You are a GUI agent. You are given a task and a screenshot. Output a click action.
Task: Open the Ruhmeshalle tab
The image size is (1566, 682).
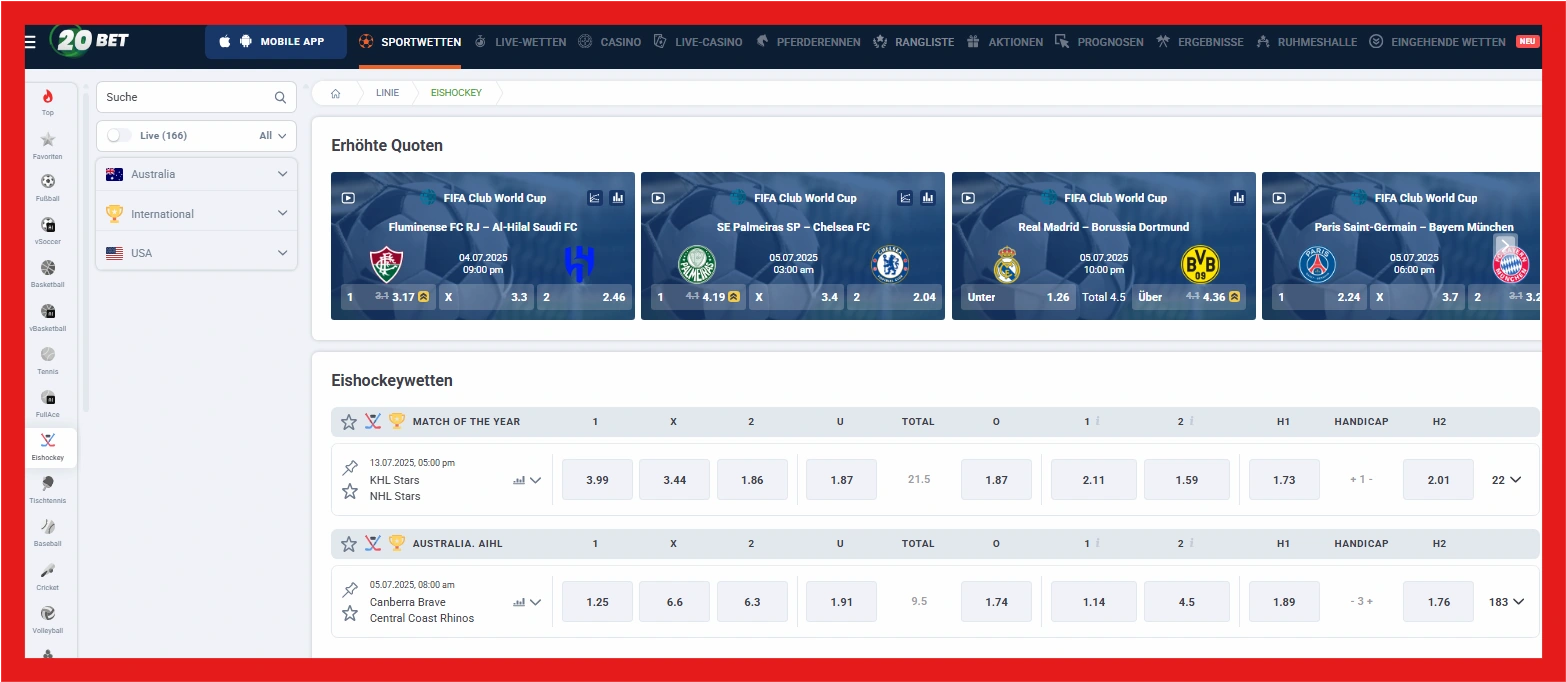tap(1306, 42)
